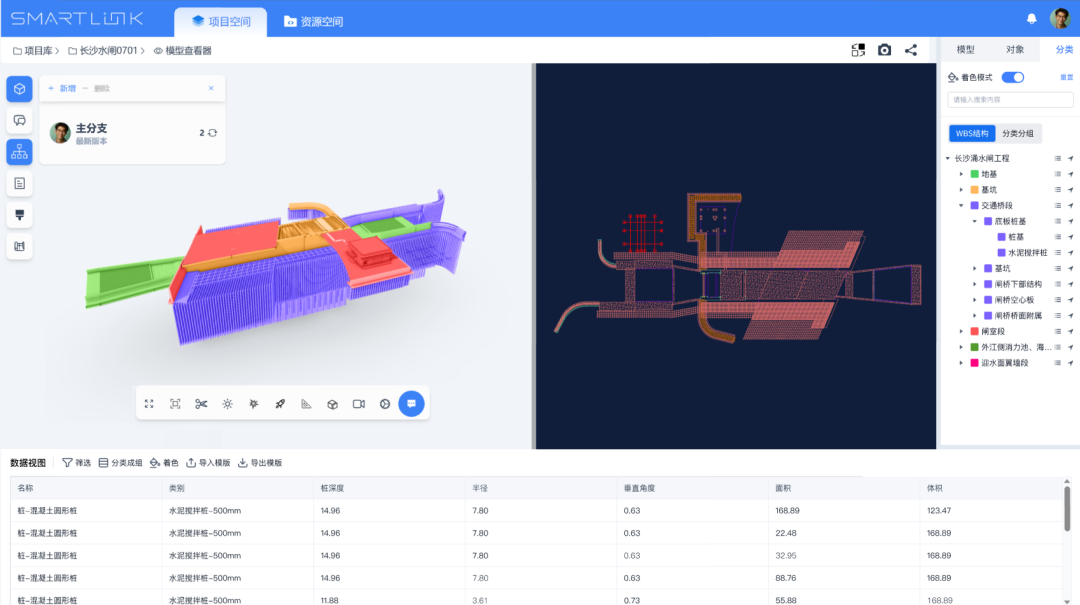Viewport: 1080px width, 605px height.
Task: Click the view cube tool
Action: pos(332,404)
